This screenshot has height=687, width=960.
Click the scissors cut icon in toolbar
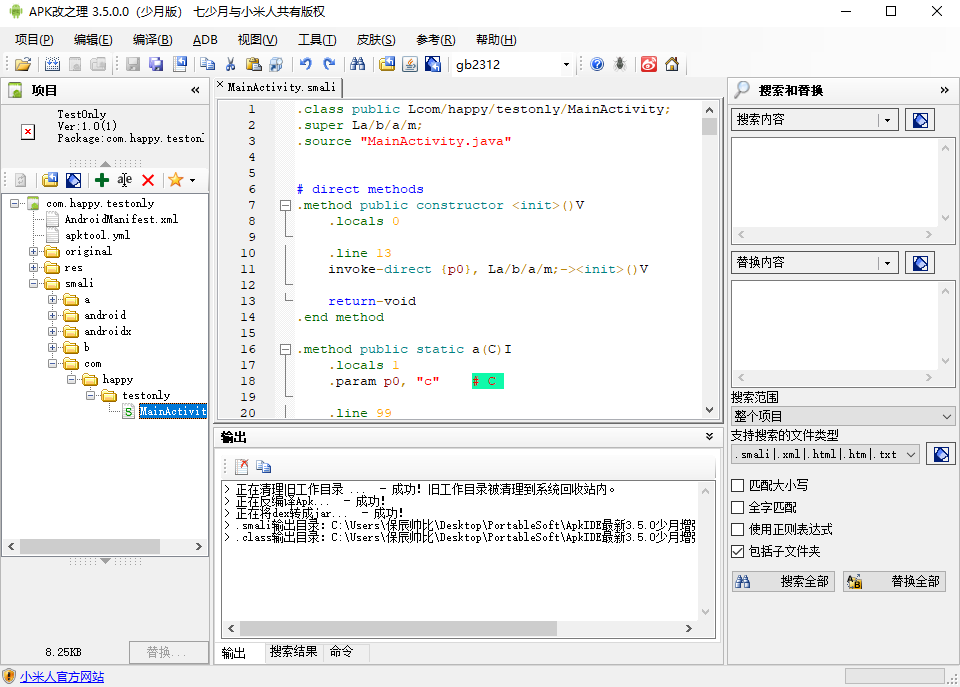[230, 65]
